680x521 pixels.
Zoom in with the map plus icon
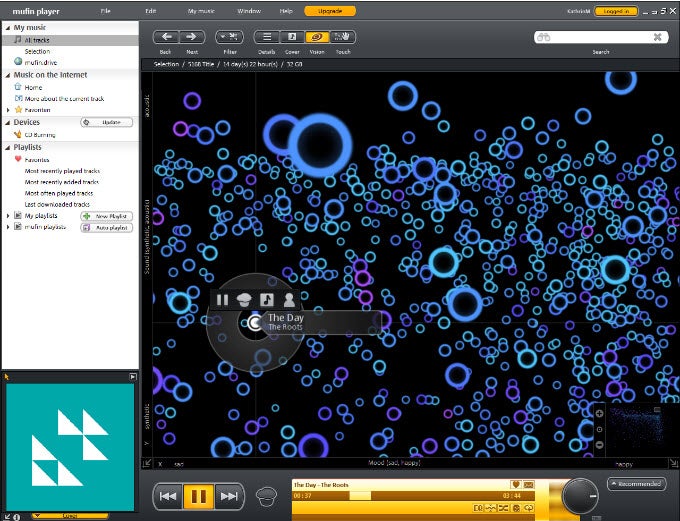point(599,413)
